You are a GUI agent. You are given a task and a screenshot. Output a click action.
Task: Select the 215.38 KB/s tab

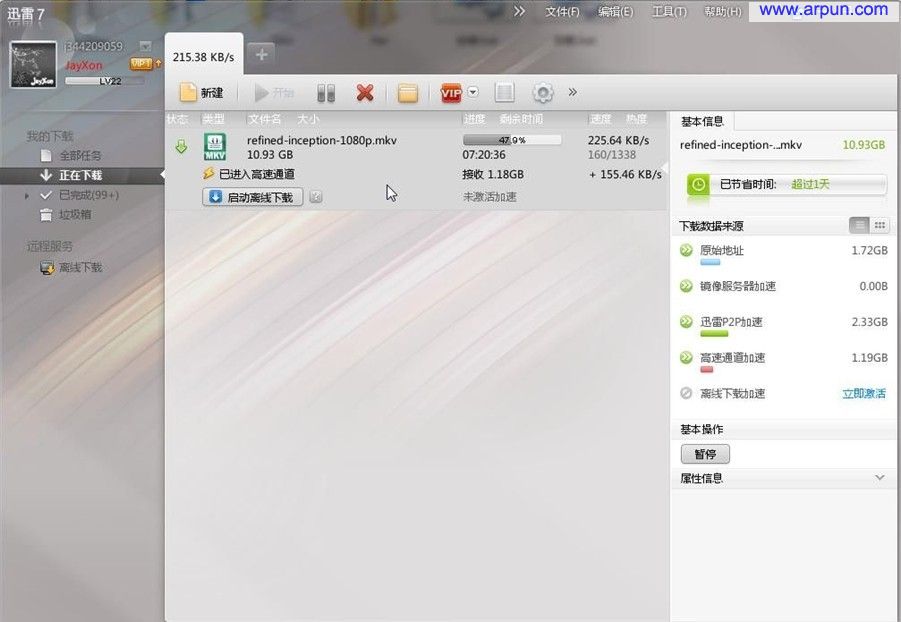[203, 57]
